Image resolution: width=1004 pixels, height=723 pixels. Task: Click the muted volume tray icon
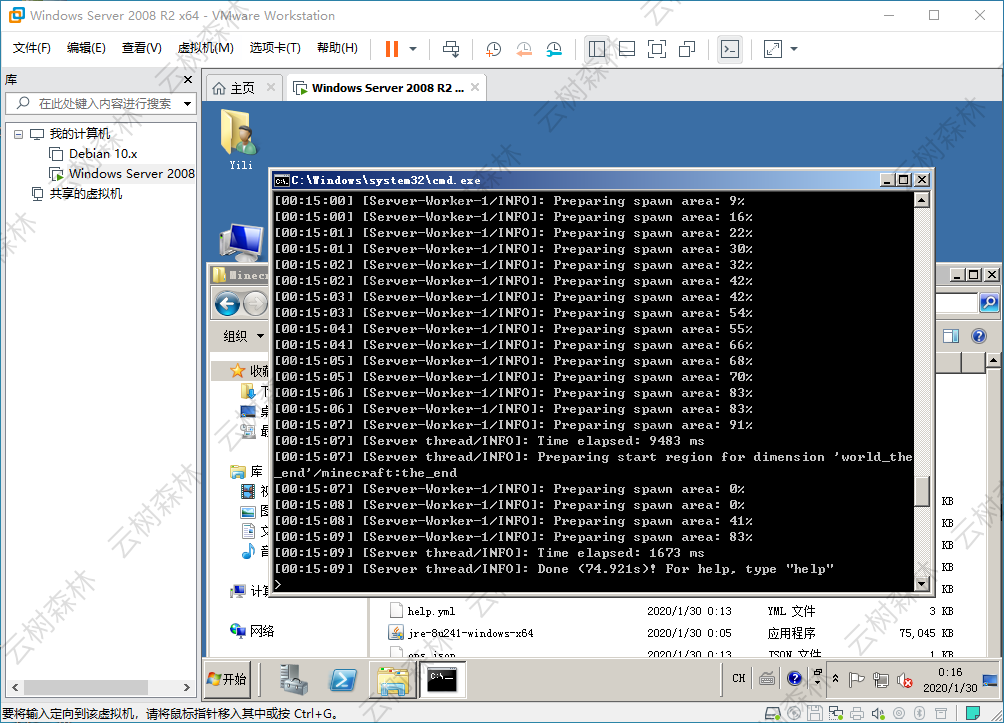coord(904,680)
